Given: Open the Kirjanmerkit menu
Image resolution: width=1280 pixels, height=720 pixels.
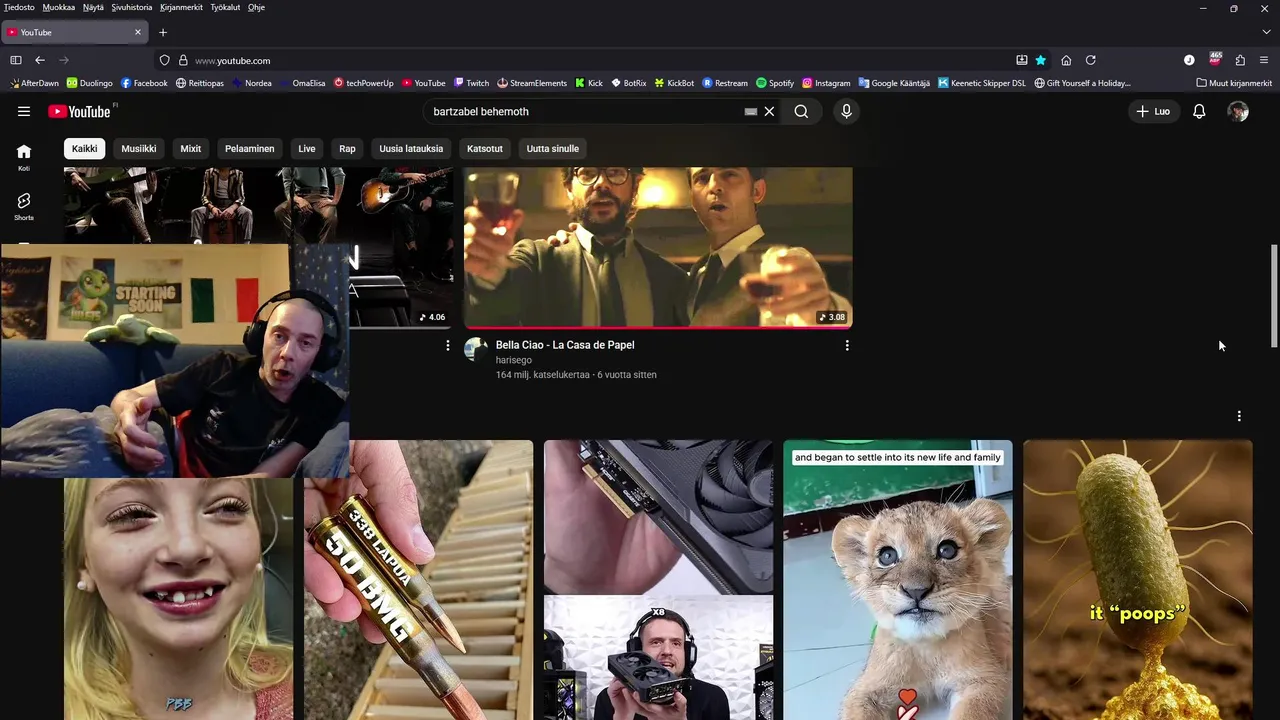Looking at the screenshot, I should (181, 7).
